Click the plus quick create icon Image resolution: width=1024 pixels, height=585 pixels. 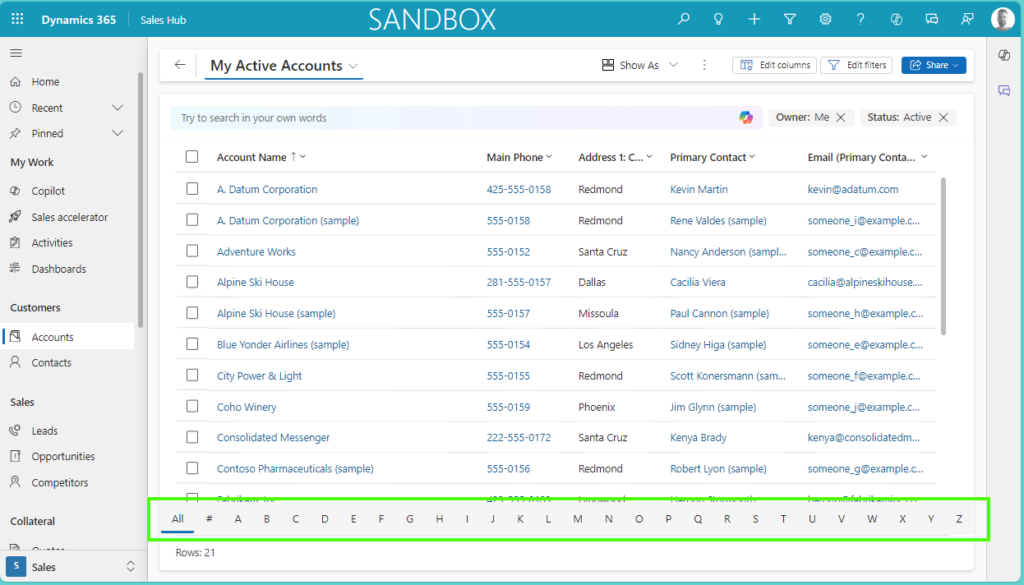point(754,19)
